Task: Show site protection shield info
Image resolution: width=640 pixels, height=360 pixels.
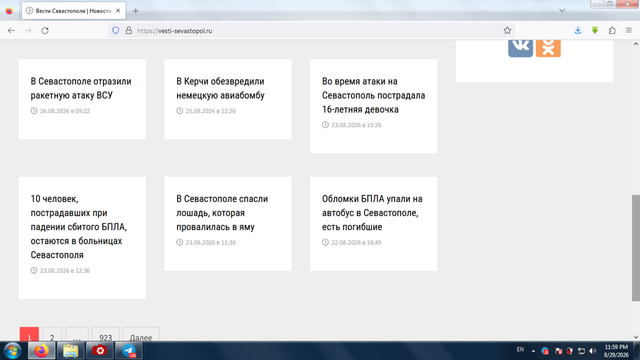Action: [116, 31]
